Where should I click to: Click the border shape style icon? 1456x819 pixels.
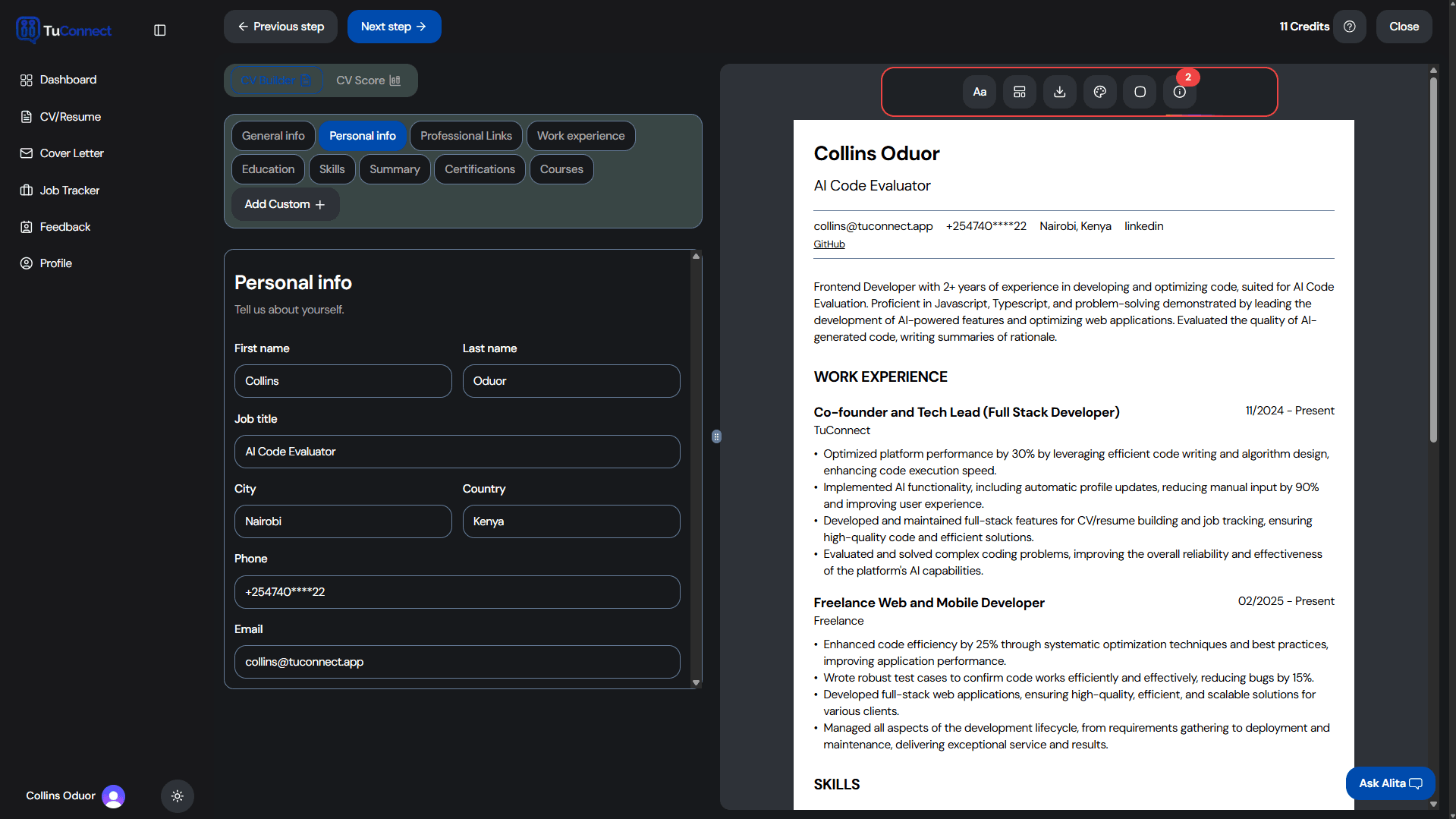[1139, 91]
